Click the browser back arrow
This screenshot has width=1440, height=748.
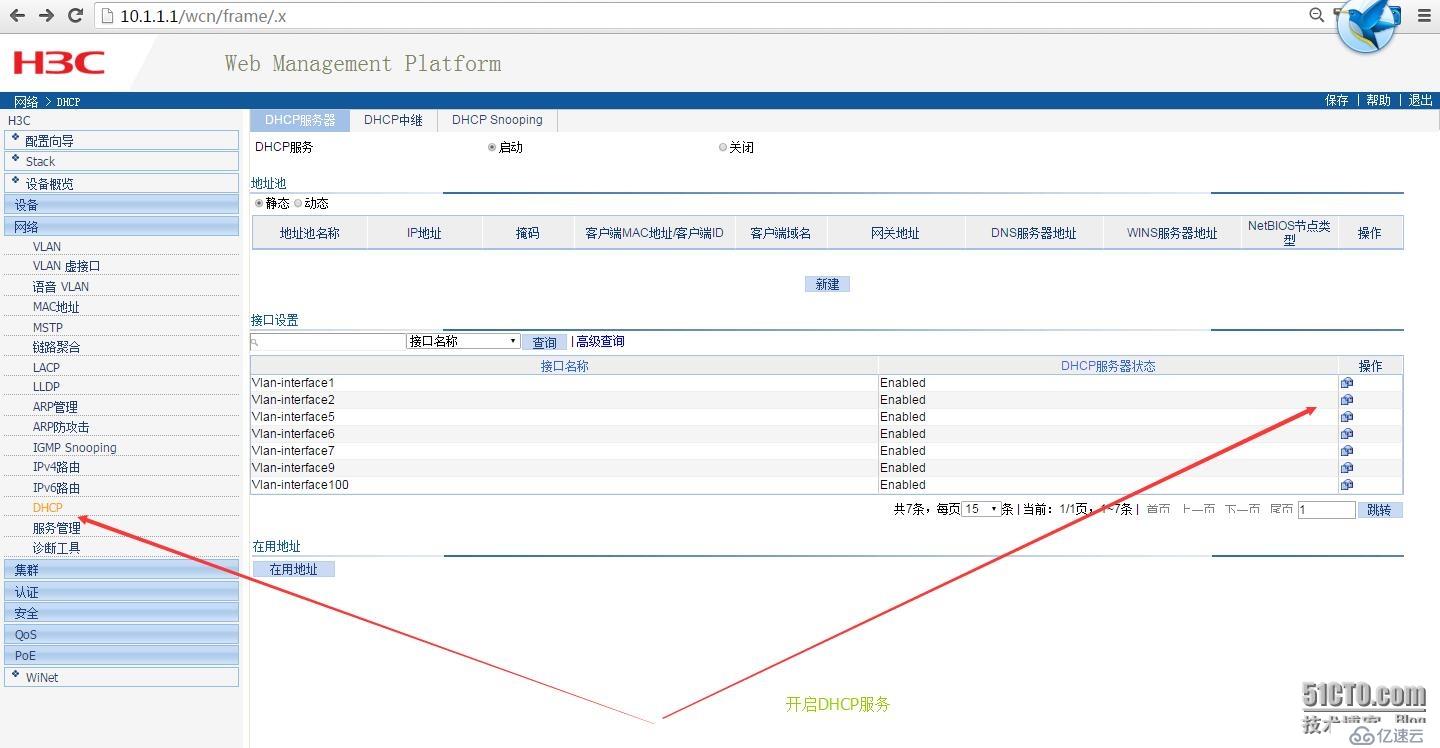tap(17, 15)
